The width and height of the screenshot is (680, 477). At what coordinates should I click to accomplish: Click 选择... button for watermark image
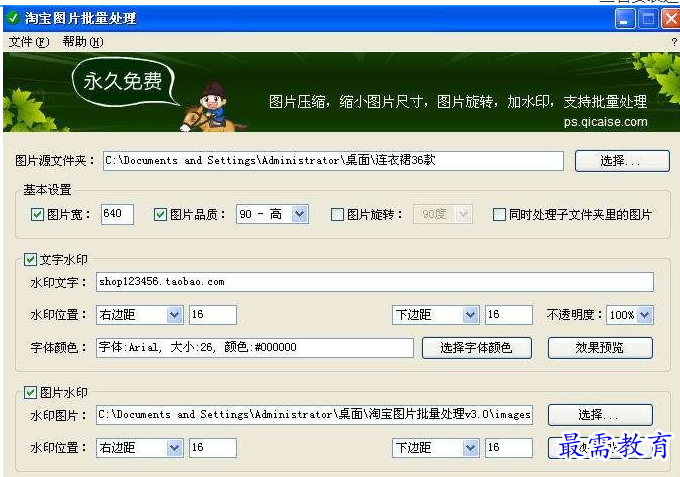coord(600,415)
